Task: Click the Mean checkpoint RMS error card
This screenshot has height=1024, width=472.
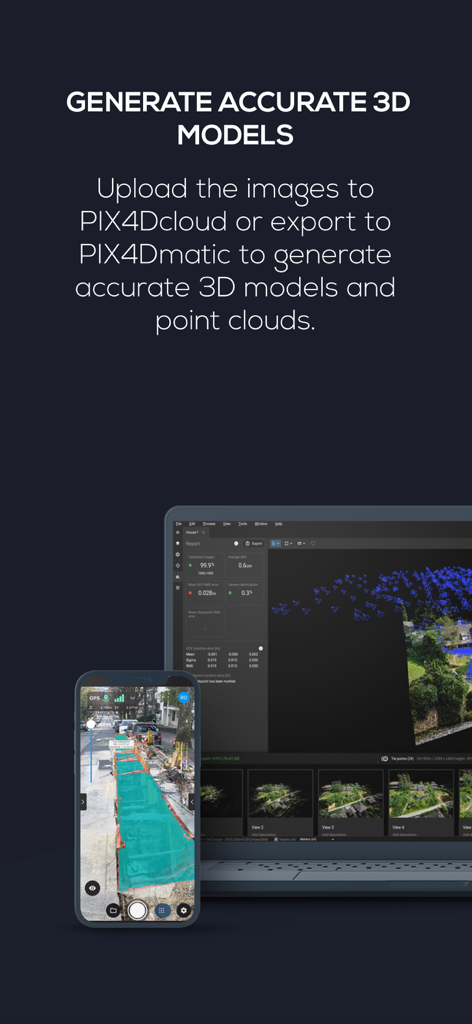Action: pos(205,622)
